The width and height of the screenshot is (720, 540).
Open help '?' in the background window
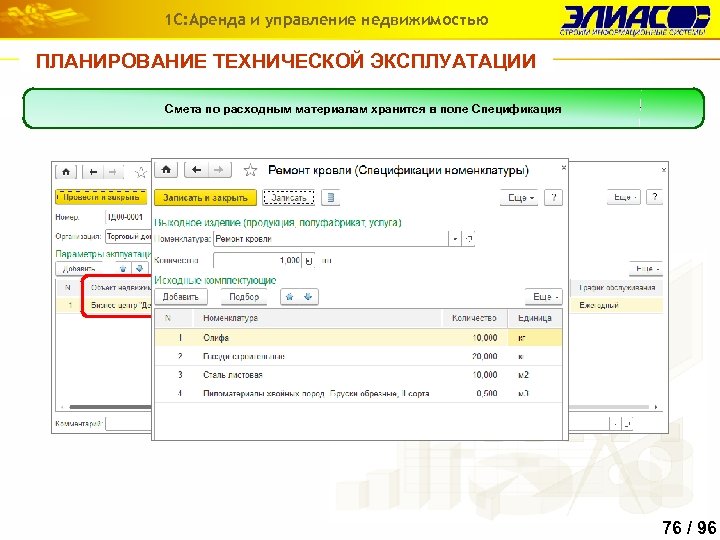tap(654, 197)
